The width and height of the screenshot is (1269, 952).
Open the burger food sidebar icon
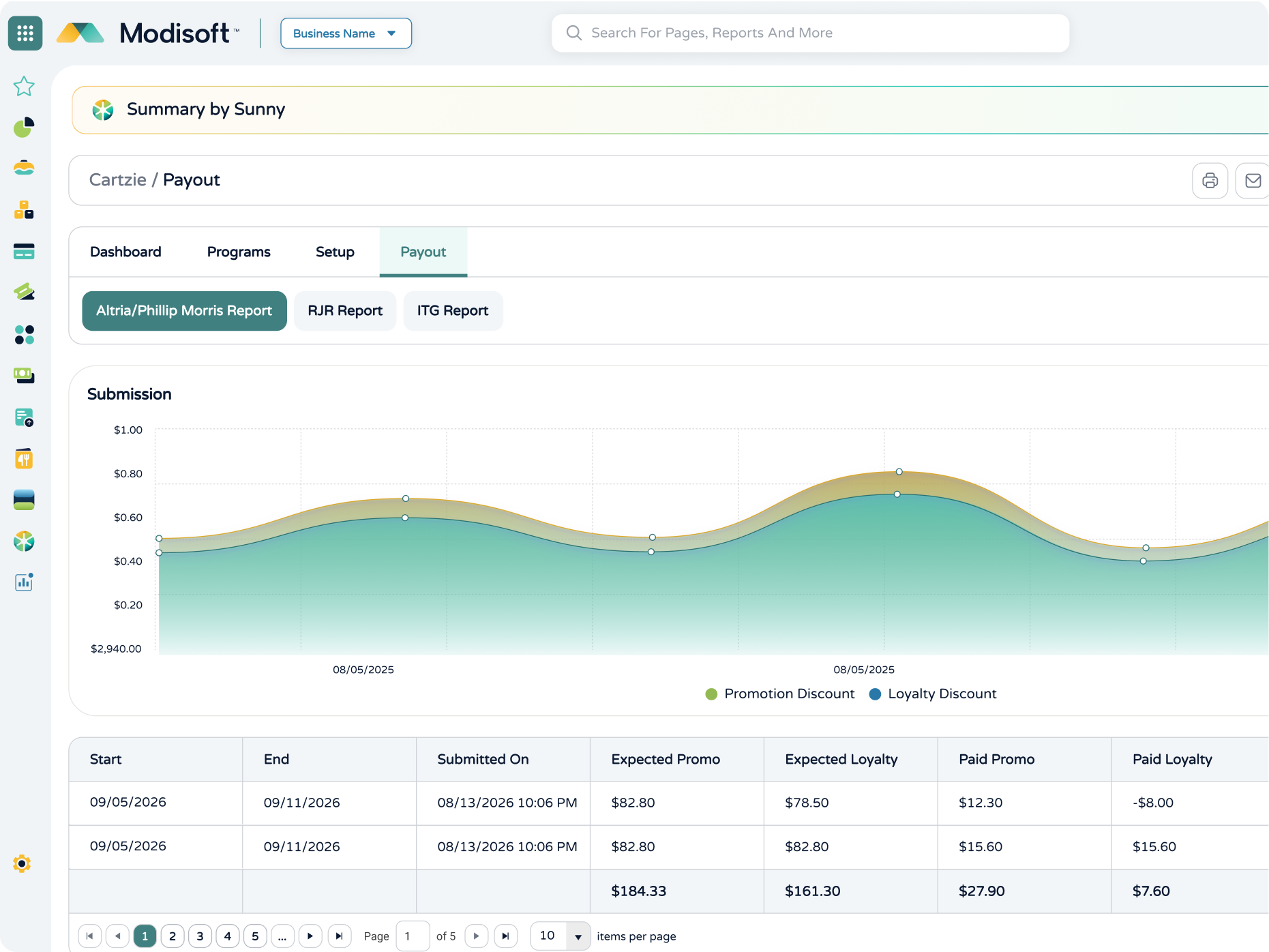(24, 168)
